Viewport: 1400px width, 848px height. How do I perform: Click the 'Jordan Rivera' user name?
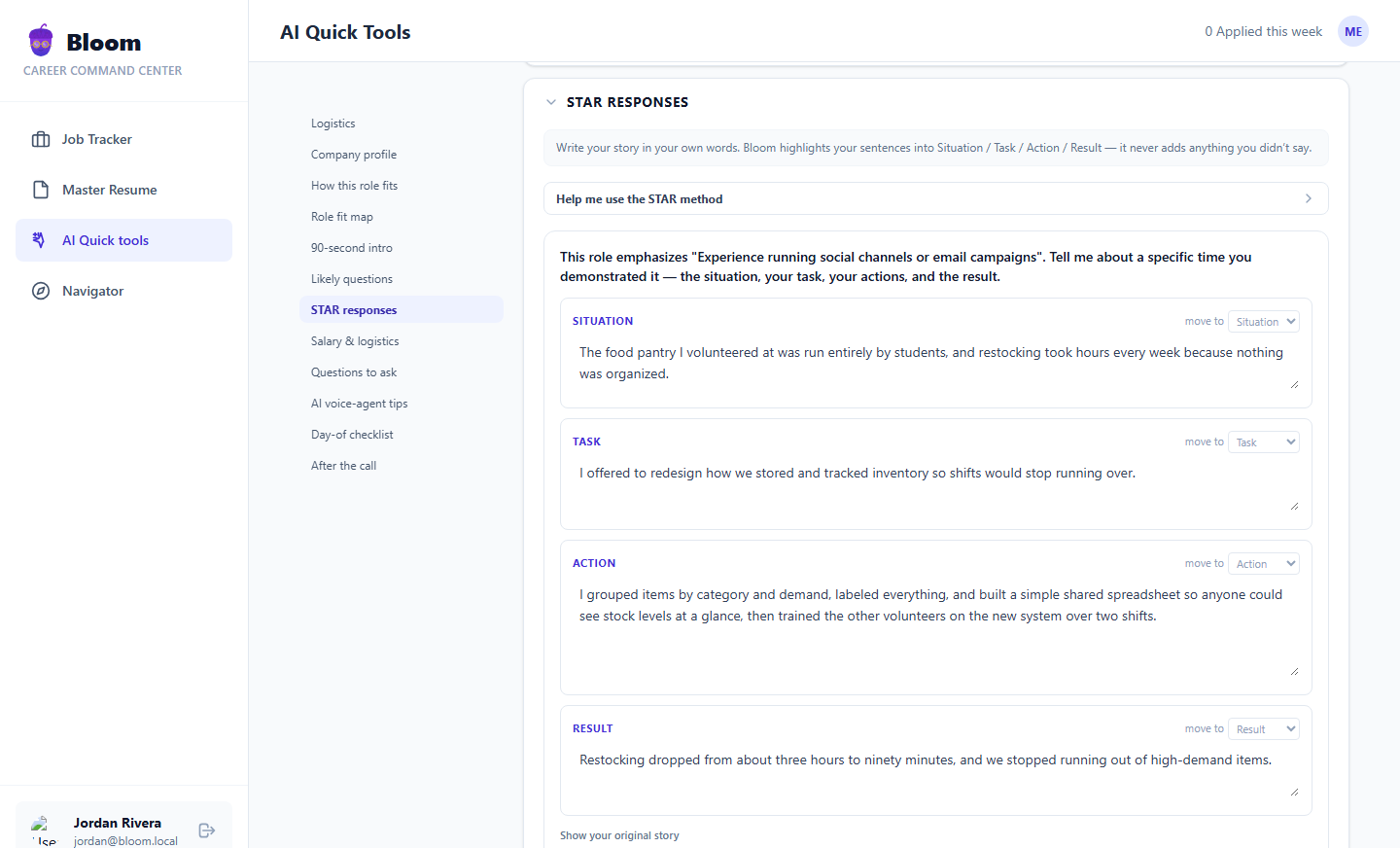(118, 823)
